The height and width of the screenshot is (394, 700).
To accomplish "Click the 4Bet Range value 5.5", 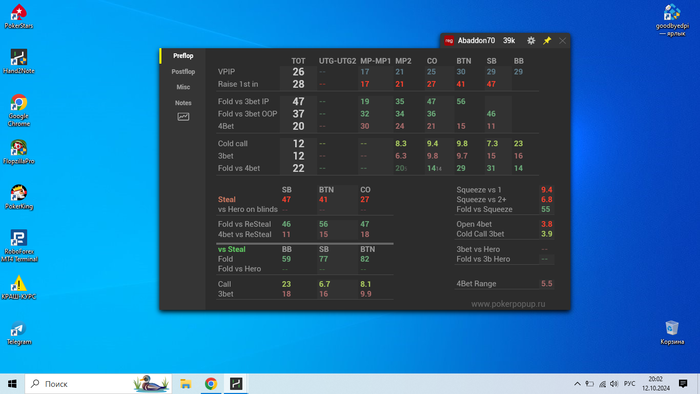I will pos(546,284).
